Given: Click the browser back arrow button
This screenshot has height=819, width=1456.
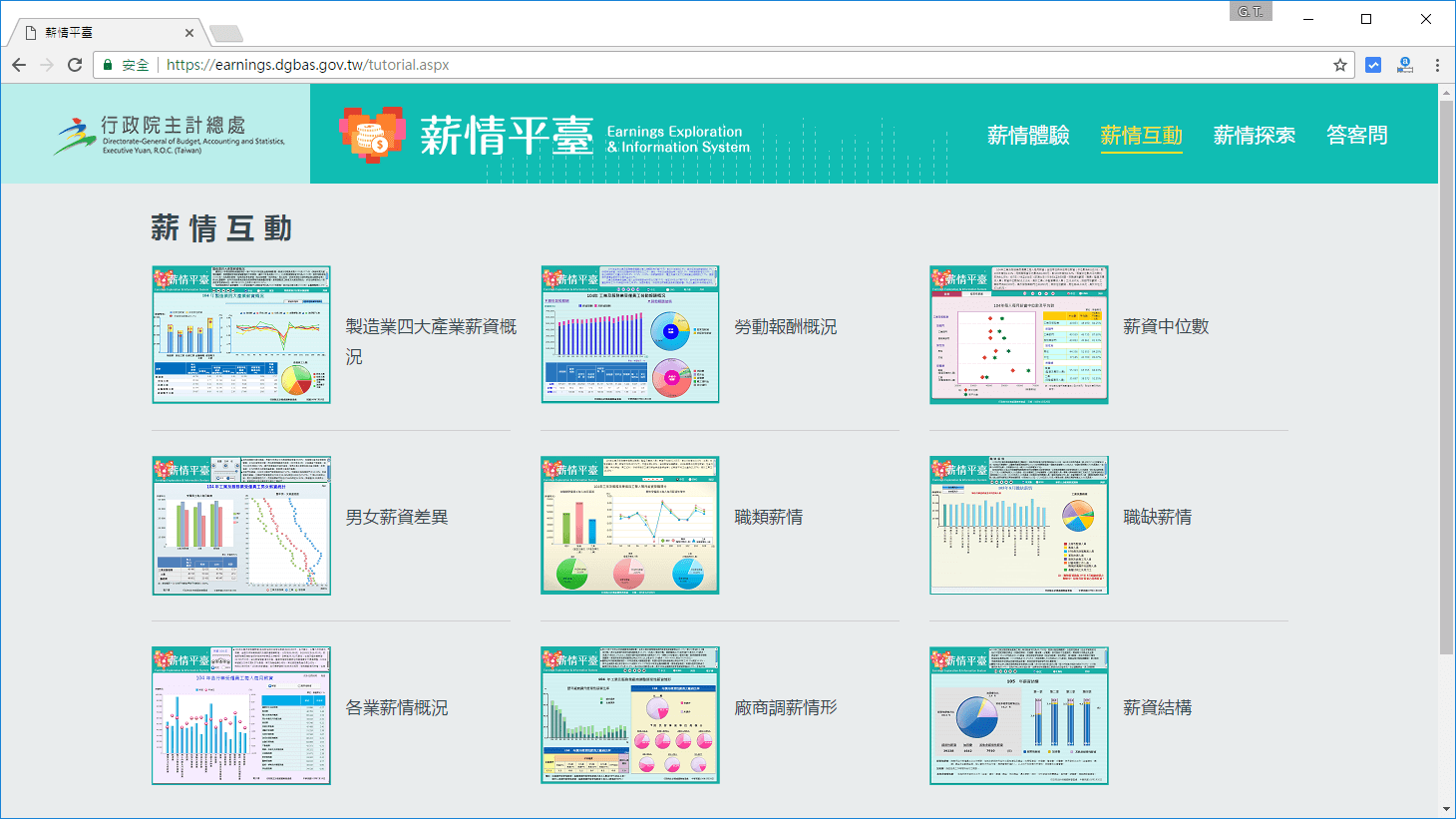Looking at the screenshot, I should (x=19, y=65).
